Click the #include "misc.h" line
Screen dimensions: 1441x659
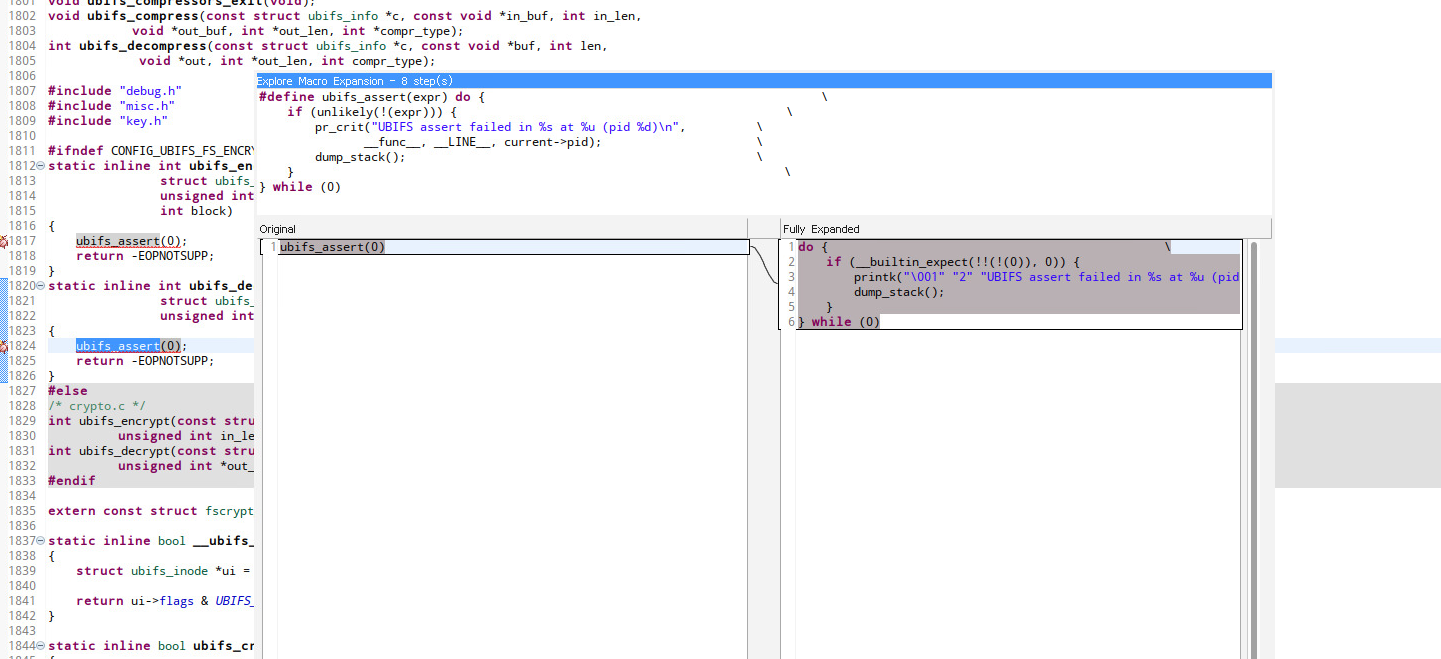coord(111,106)
